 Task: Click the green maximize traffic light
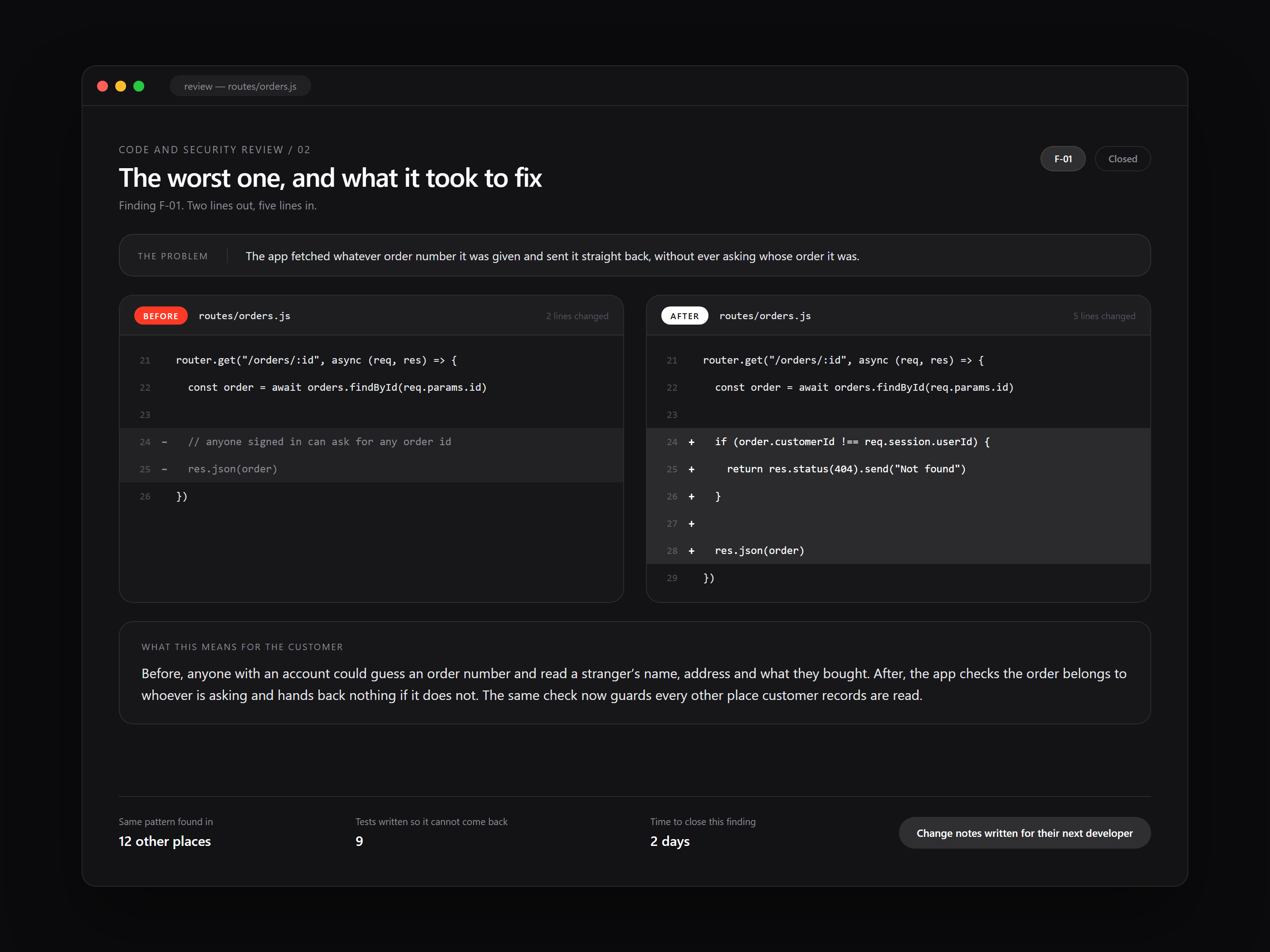coord(139,86)
